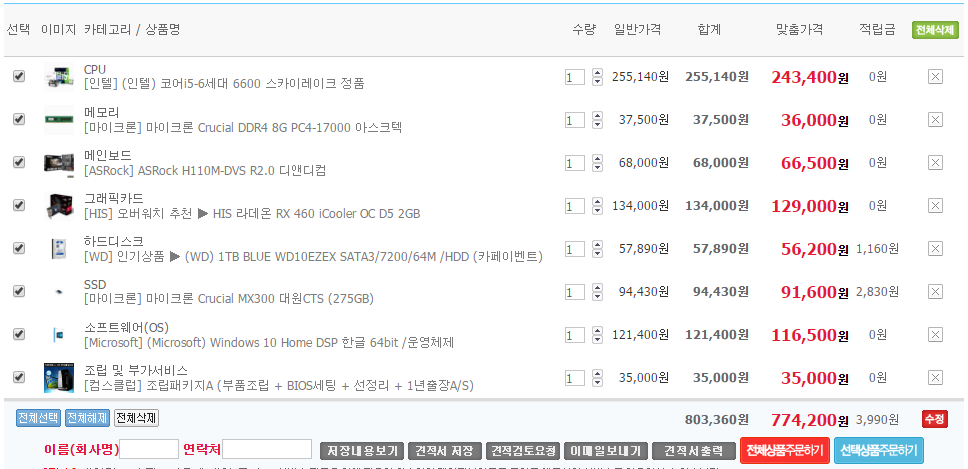This screenshot has height=469, width=968.
Task: Remove the 메인보드 item via X icon
Action: click(x=935, y=162)
